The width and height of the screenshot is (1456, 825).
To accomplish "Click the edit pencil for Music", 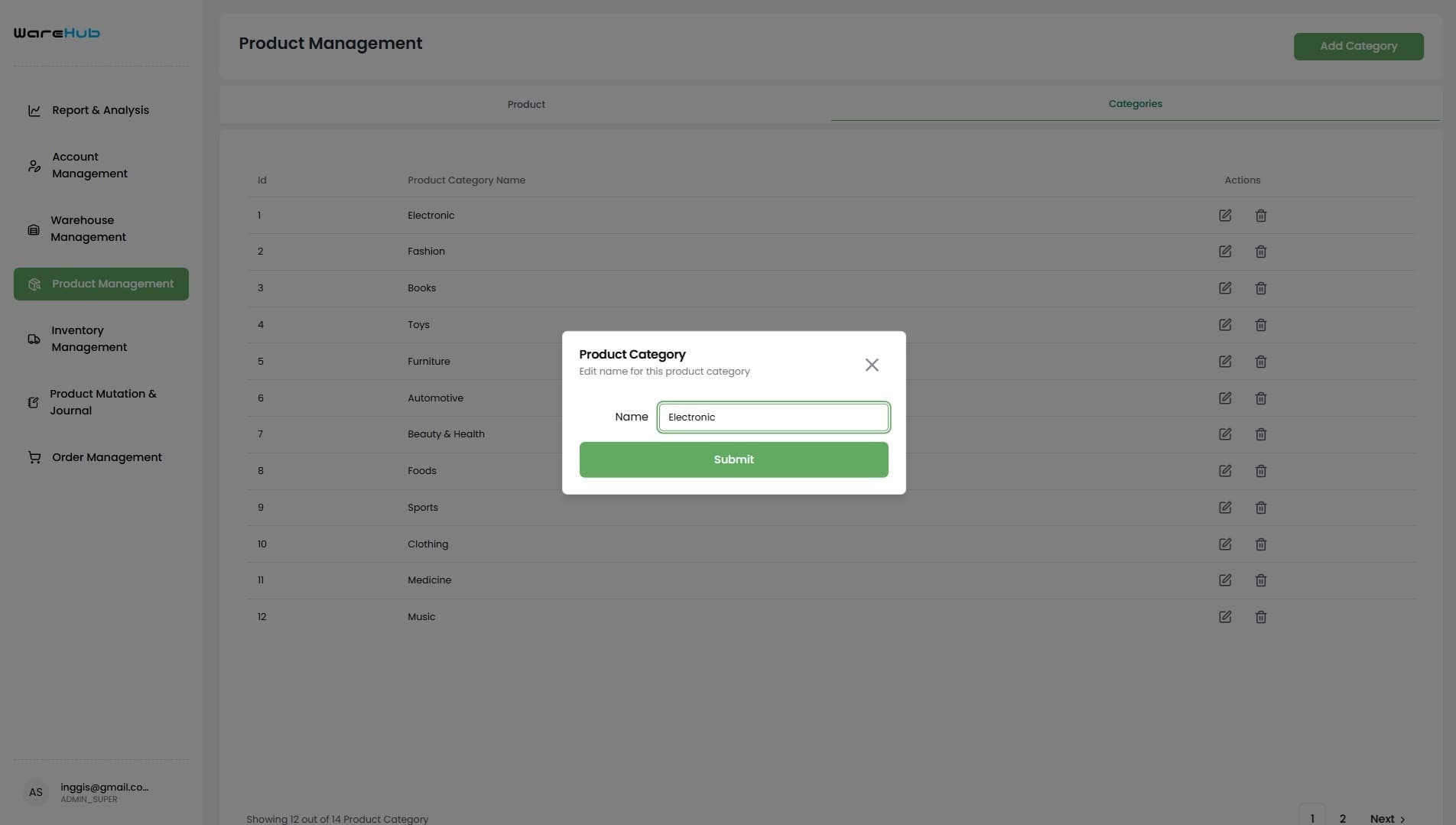I will pos(1225,616).
